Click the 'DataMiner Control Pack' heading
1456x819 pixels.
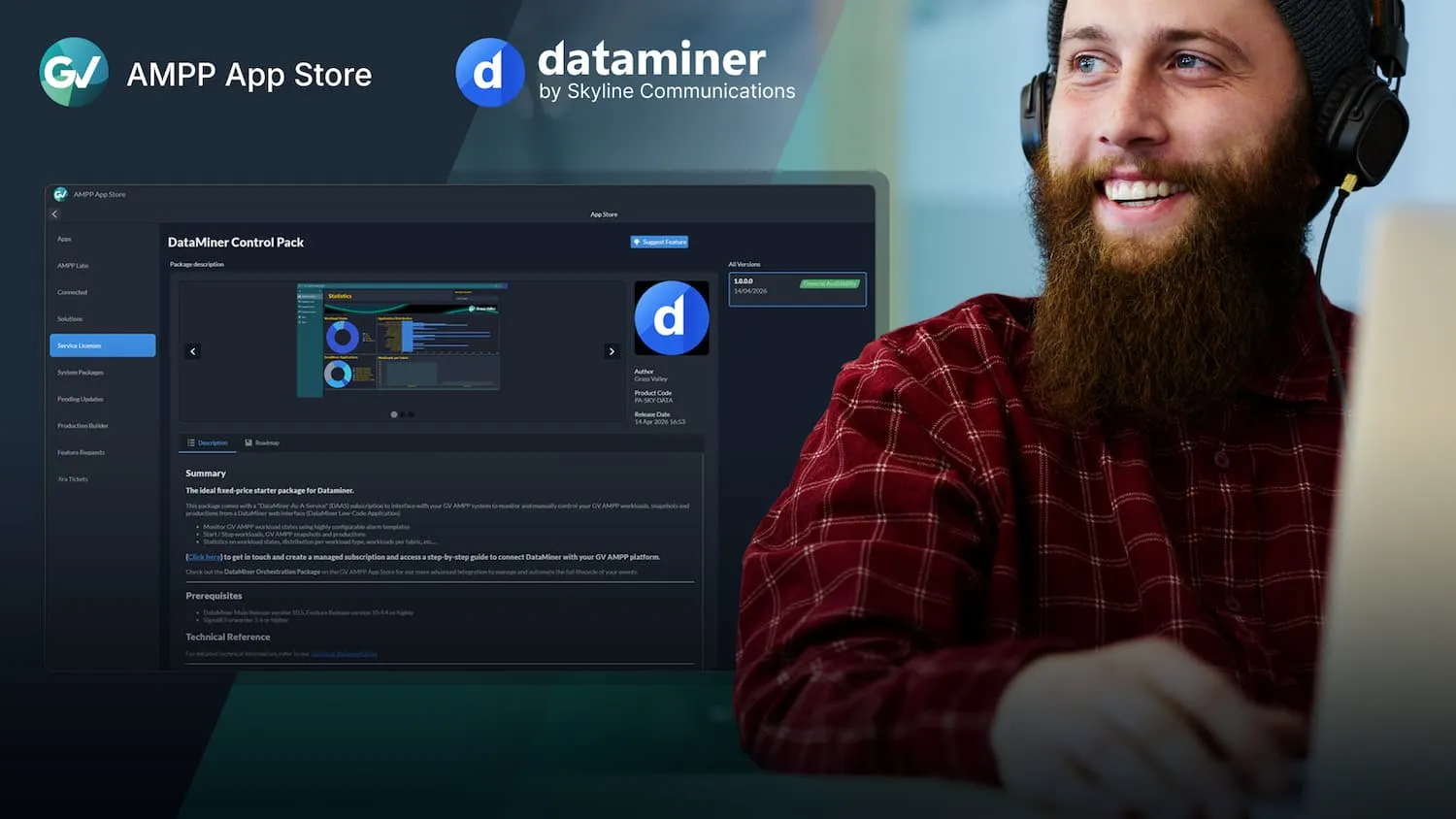(x=236, y=243)
